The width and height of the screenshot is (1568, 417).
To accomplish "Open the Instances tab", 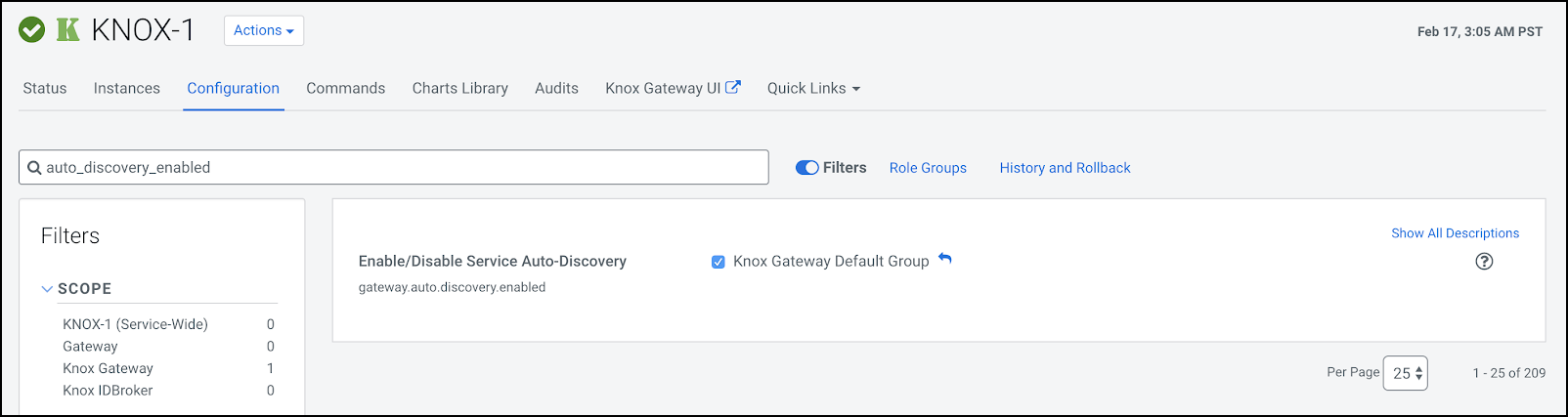I will pos(127,88).
